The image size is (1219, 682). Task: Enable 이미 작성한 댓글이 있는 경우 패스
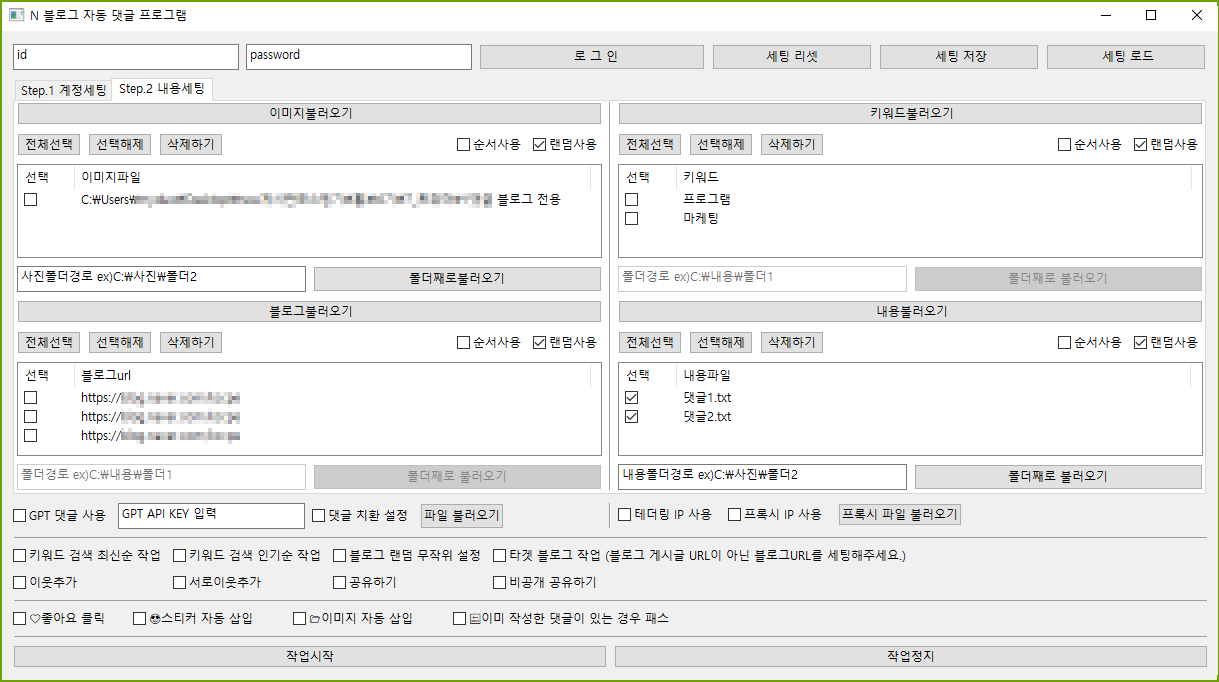[x=459, y=618]
